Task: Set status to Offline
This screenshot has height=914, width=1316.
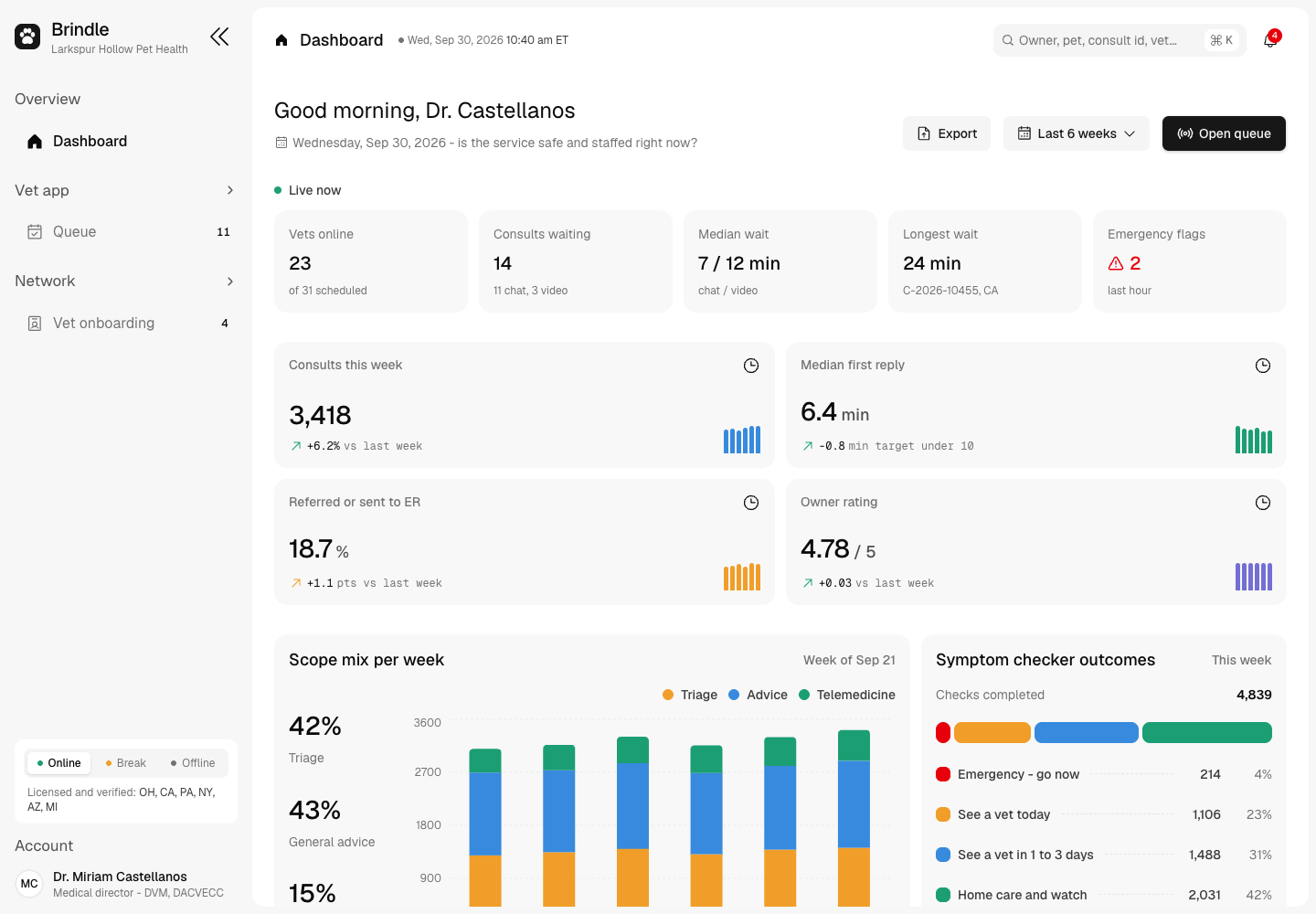Action: tap(193, 763)
